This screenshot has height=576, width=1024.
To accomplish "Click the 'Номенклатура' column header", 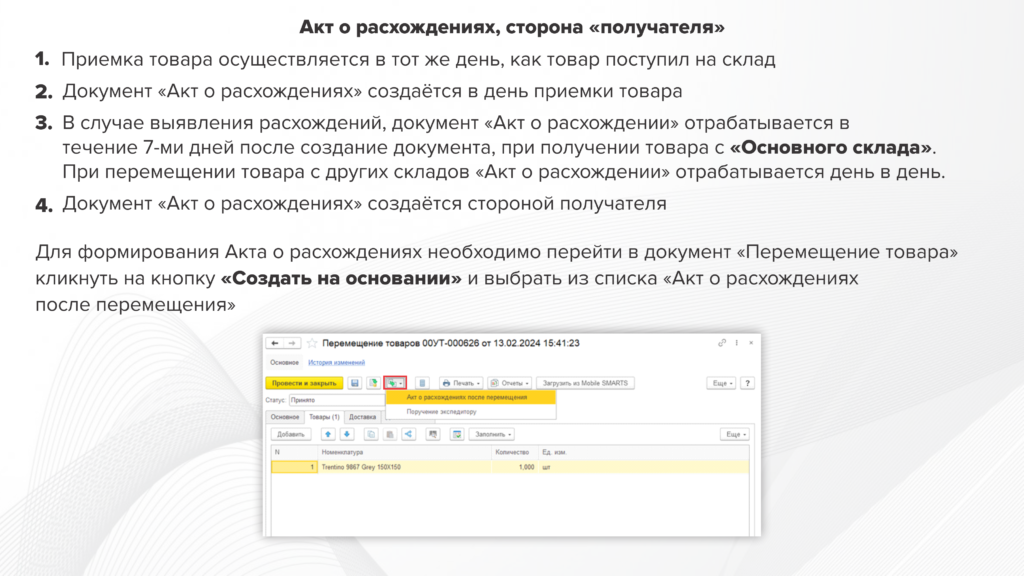I will tap(405, 452).
